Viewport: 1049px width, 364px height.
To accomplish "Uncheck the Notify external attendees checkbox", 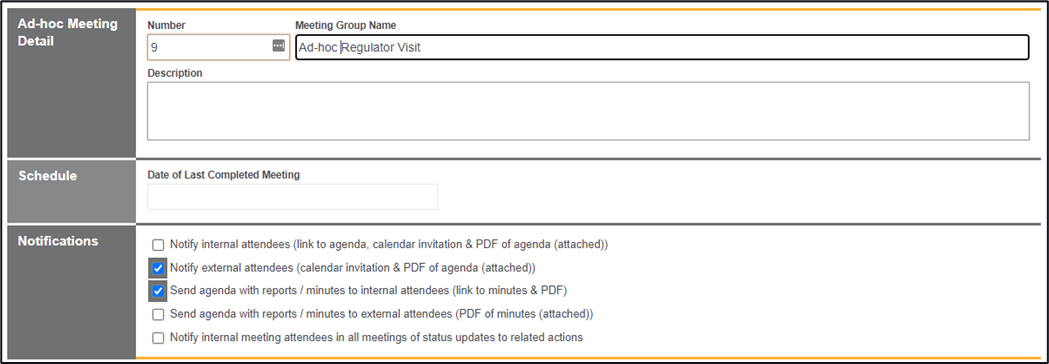I will click(158, 268).
